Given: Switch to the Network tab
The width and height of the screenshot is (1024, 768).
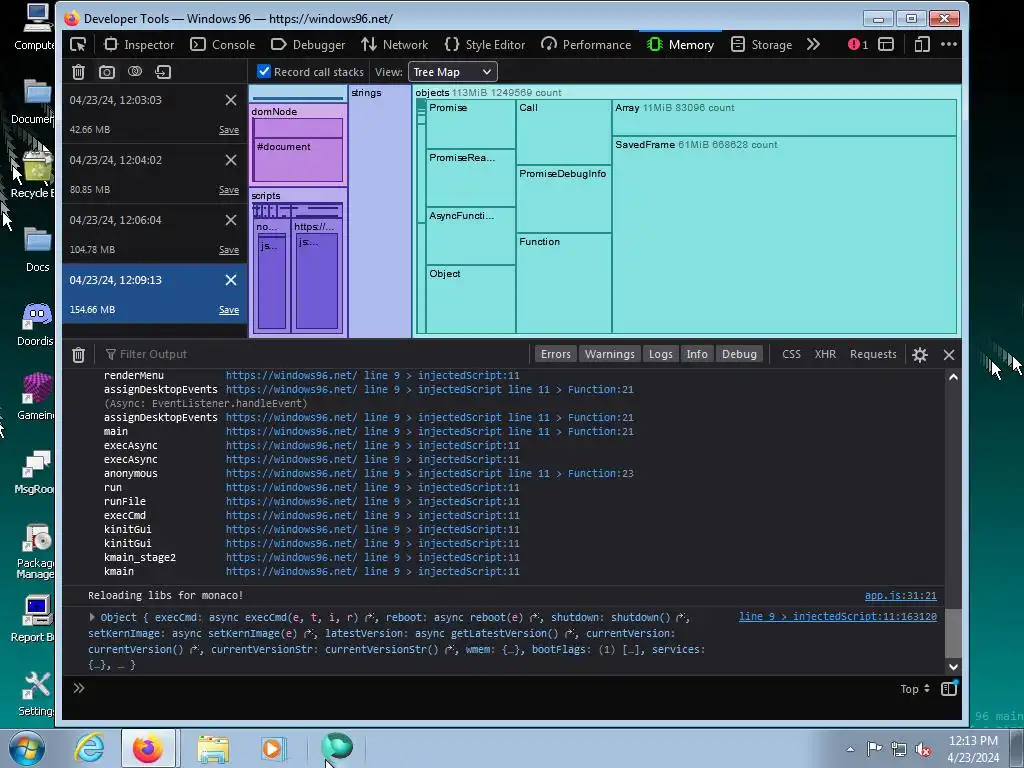Looking at the screenshot, I should (394, 44).
